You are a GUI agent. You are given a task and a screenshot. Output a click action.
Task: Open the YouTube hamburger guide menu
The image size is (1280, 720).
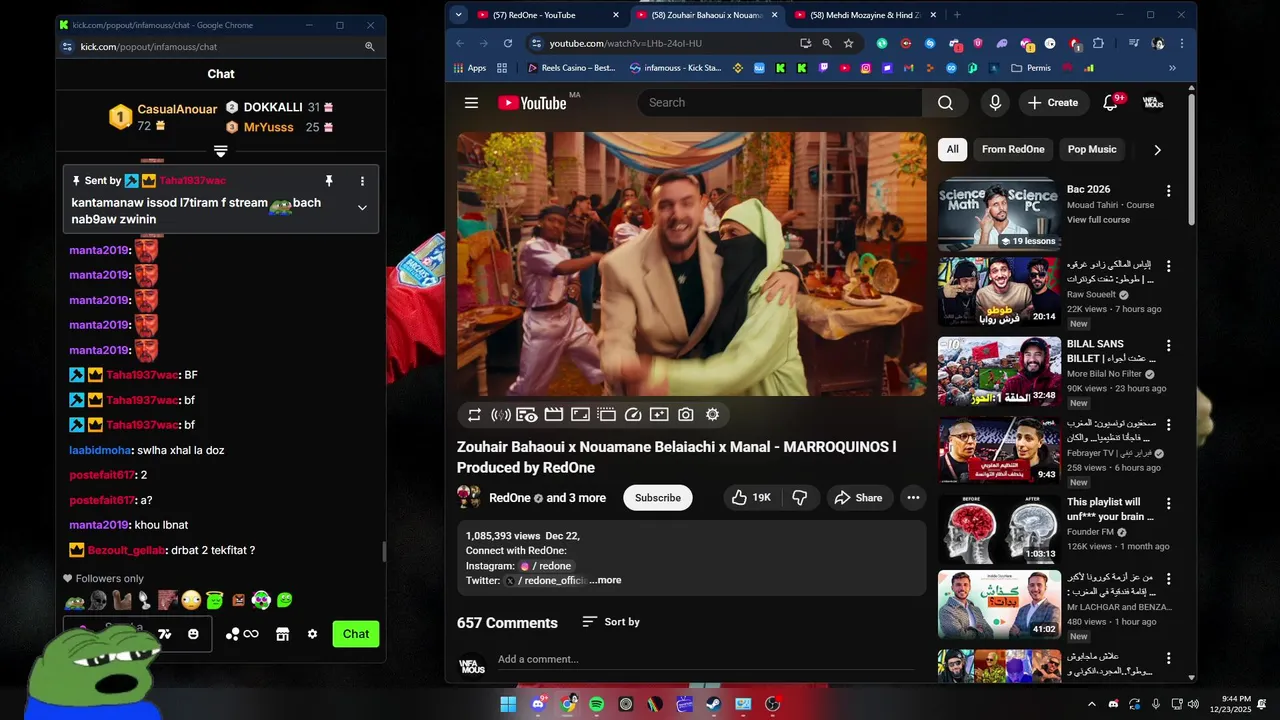471,103
